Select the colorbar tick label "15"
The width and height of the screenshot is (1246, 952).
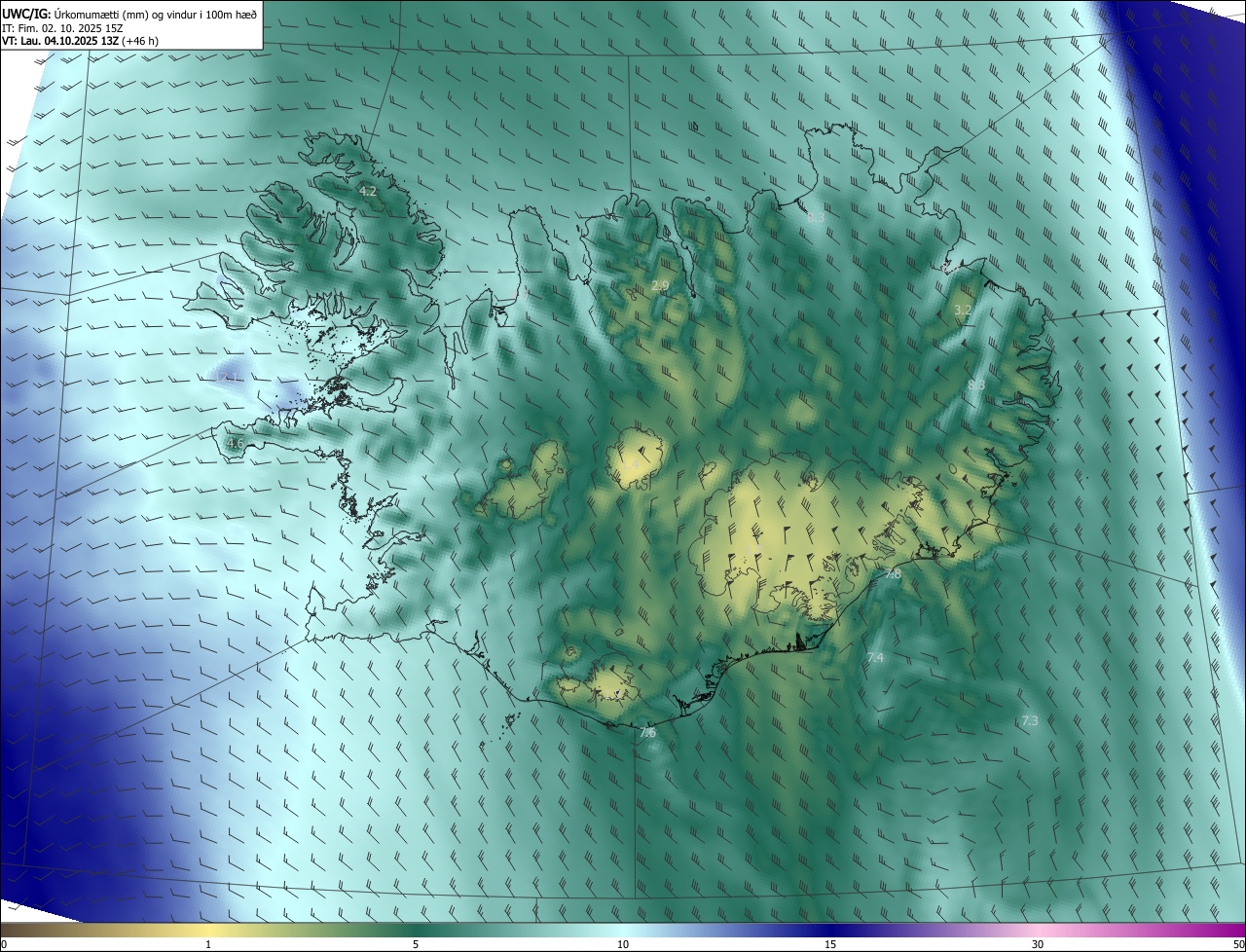coord(830,944)
